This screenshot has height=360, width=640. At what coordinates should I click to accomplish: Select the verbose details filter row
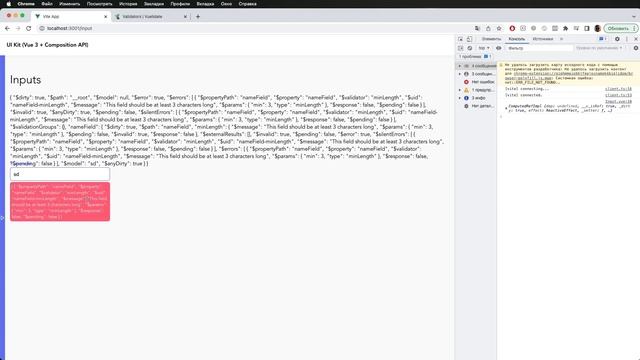476,106
